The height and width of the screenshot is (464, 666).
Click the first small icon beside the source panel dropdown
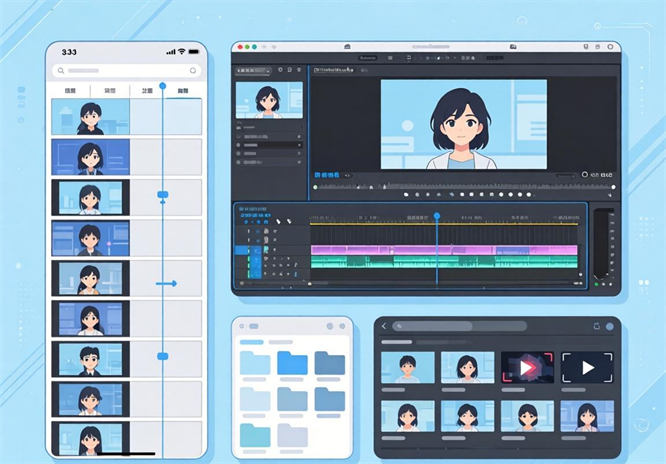[280, 70]
